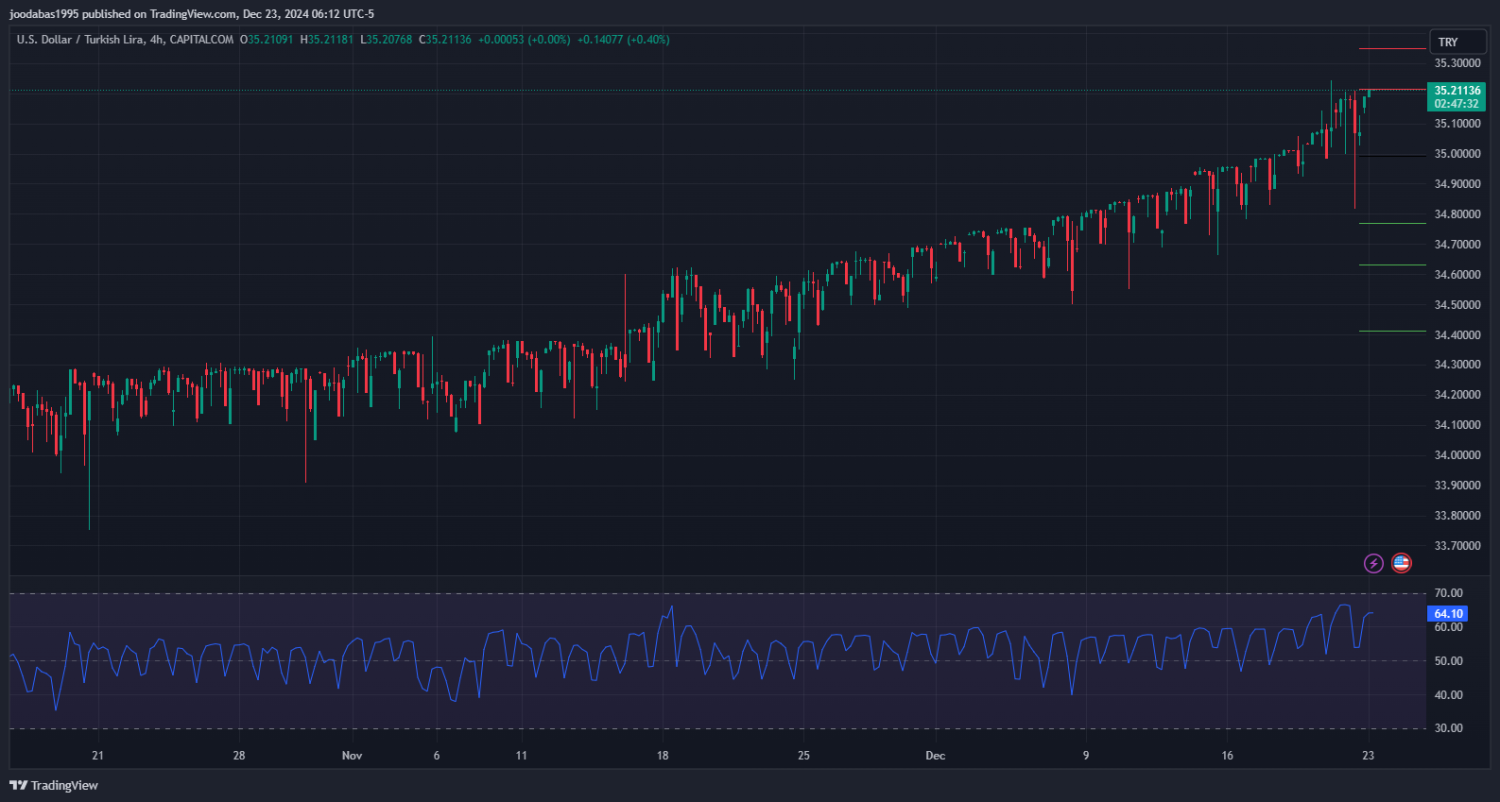This screenshot has width=1500, height=802.
Task: Click the Dec date label on time axis
Action: (x=935, y=756)
